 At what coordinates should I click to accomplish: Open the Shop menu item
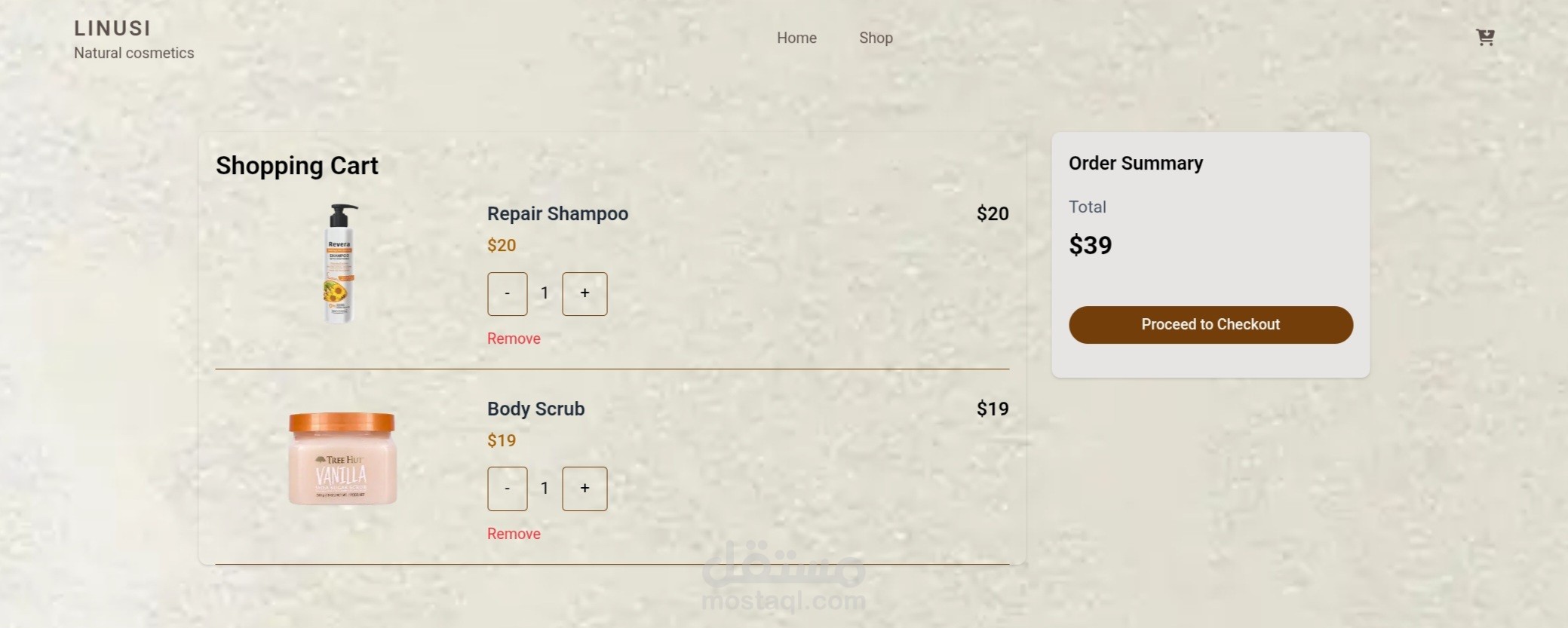876,38
